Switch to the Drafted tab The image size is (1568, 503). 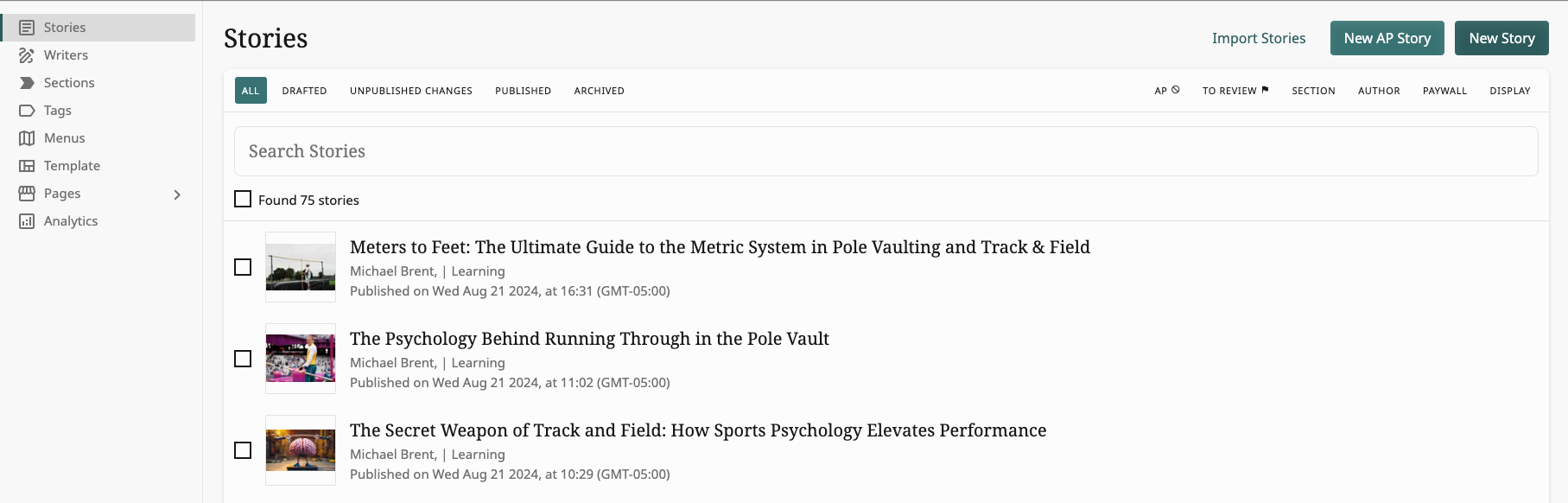(x=304, y=91)
